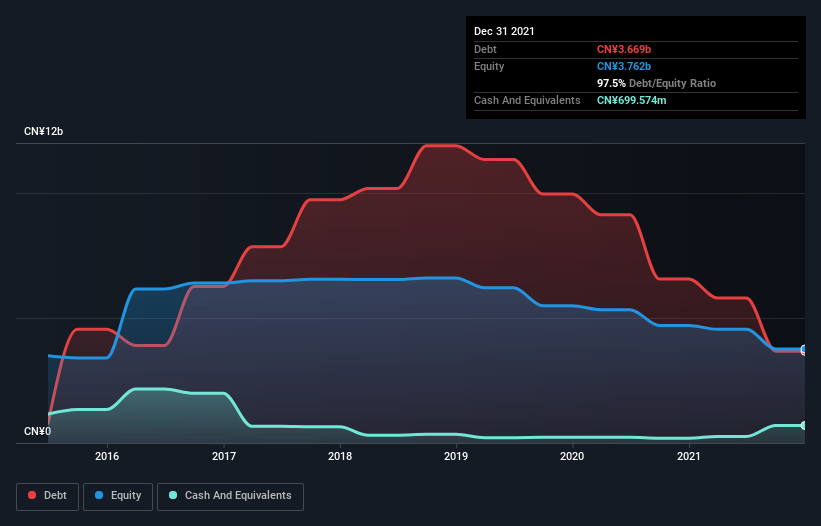The height and width of the screenshot is (526, 821).
Task: Click the 2021 x-axis label
Action: pyautogui.click(x=689, y=456)
